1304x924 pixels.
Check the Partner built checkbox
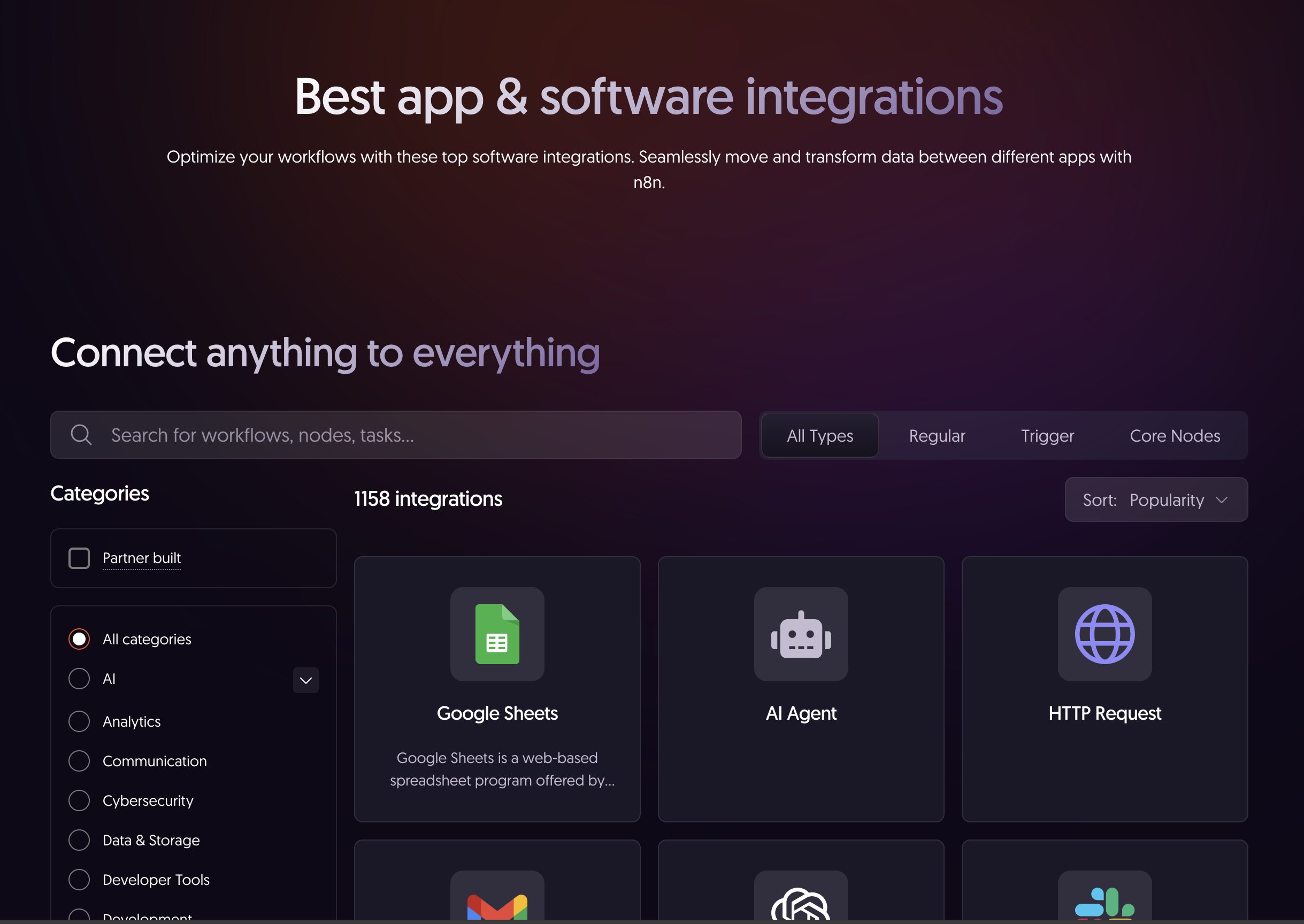coord(79,558)
